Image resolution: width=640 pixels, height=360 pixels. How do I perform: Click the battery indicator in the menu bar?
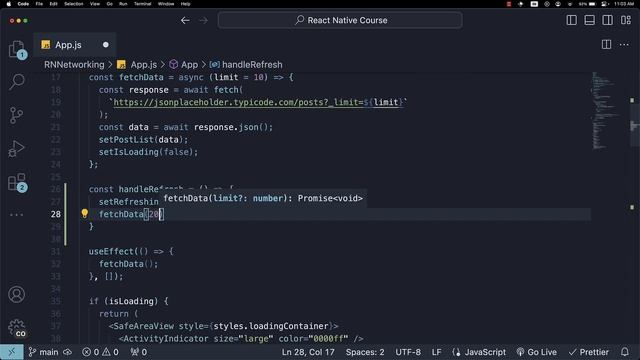[587, 4]
